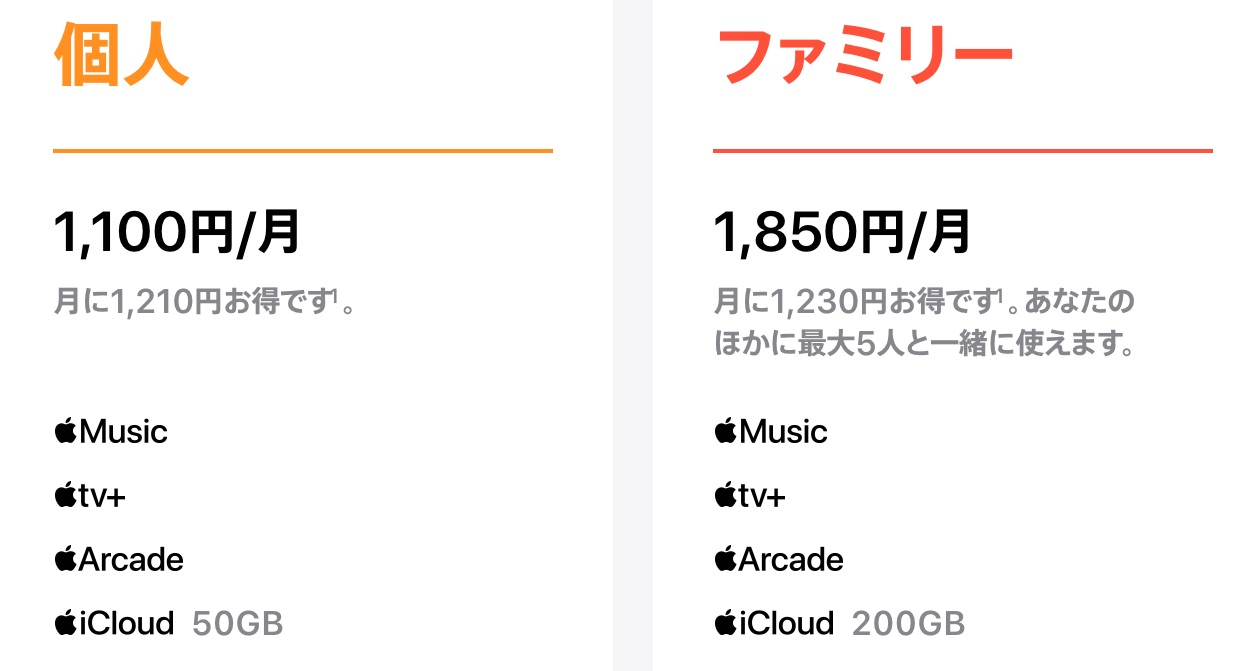Click the 50GB storage label
The image size is (1248, 671).
238,625
